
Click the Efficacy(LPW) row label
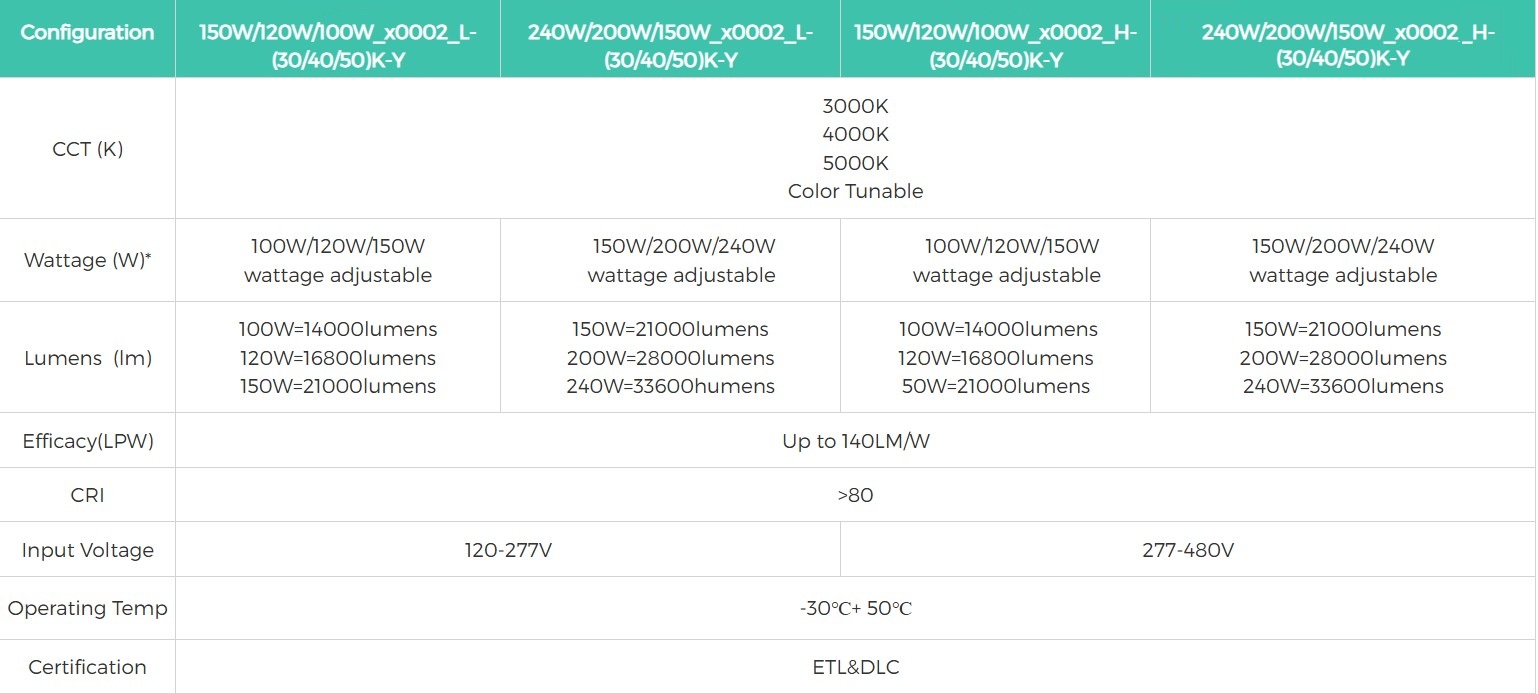[x=87, y=441]
